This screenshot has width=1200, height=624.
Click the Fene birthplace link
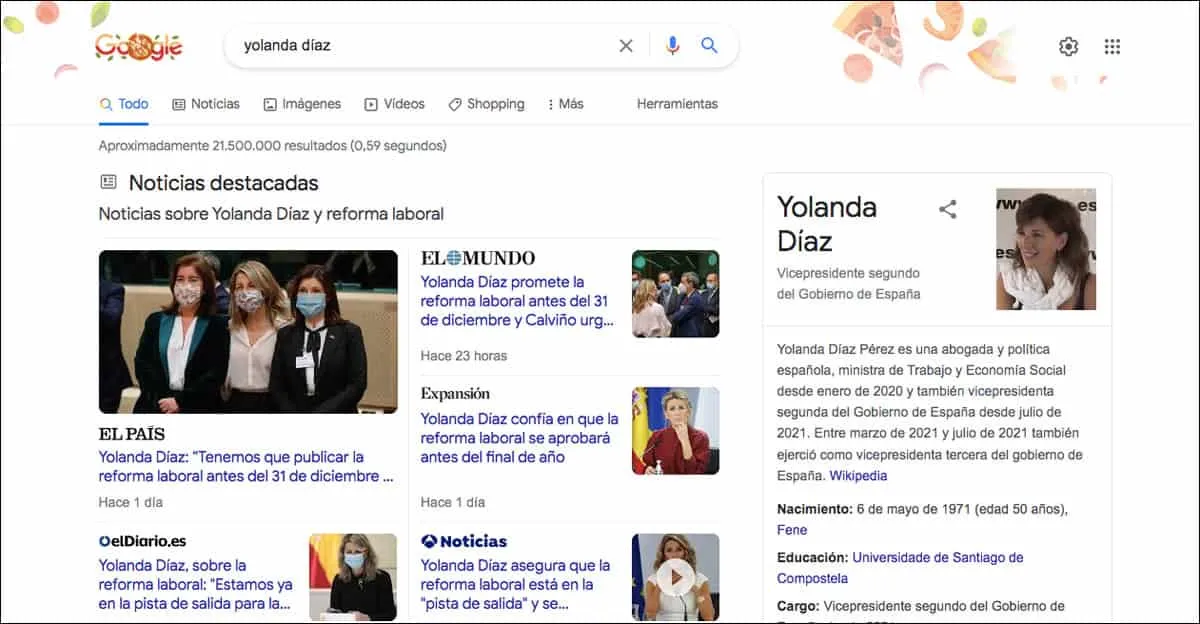pyautogui.click(x=792, y=530)
